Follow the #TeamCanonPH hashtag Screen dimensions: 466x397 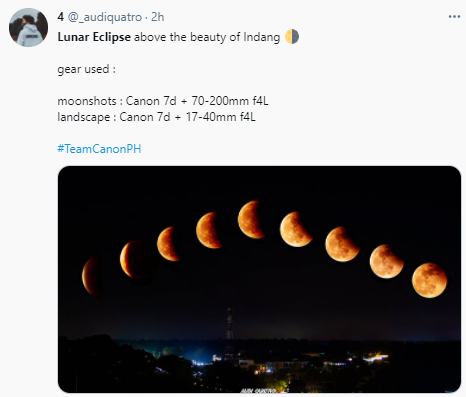99,149
